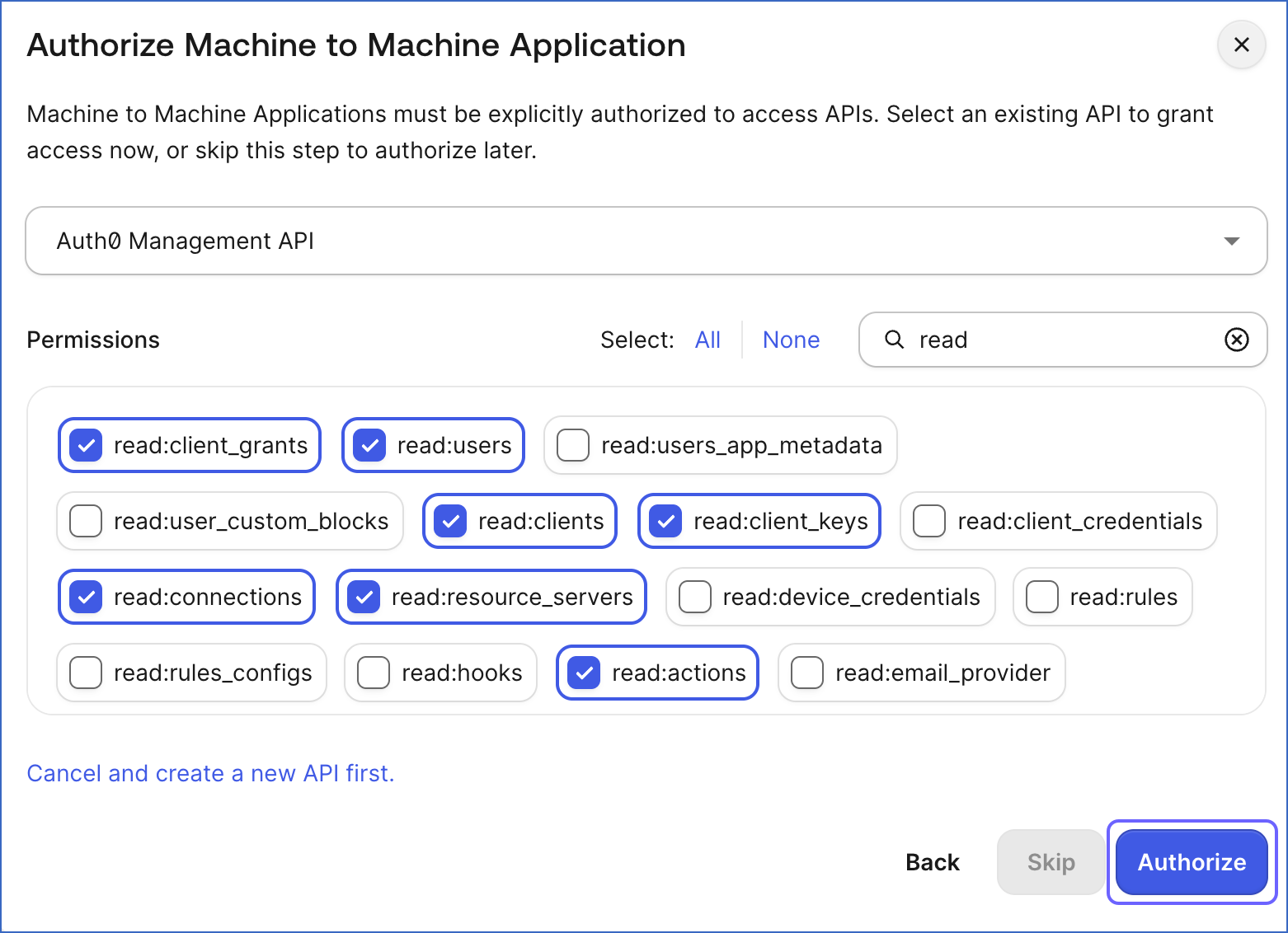Uncheck read:client_grants permission
The height and width of the screenshot is (933, 1288).
click(x=86, y=446)
